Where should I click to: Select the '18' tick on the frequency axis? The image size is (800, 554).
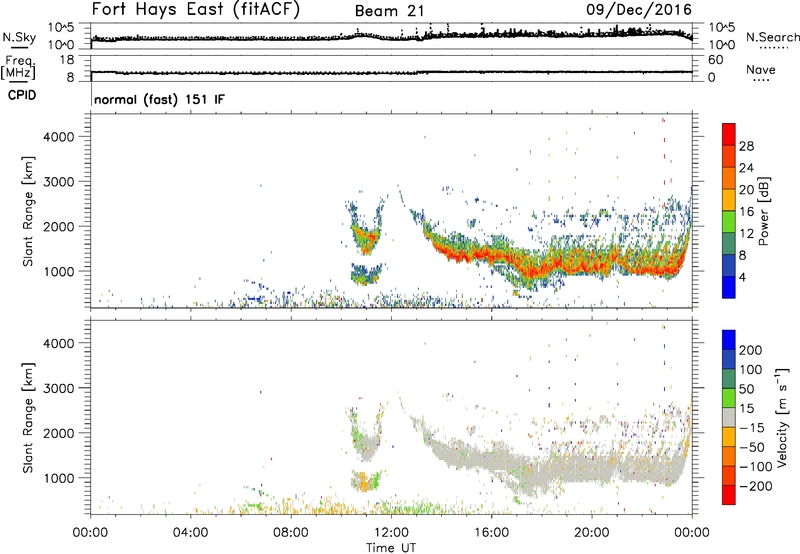(67, 60)
